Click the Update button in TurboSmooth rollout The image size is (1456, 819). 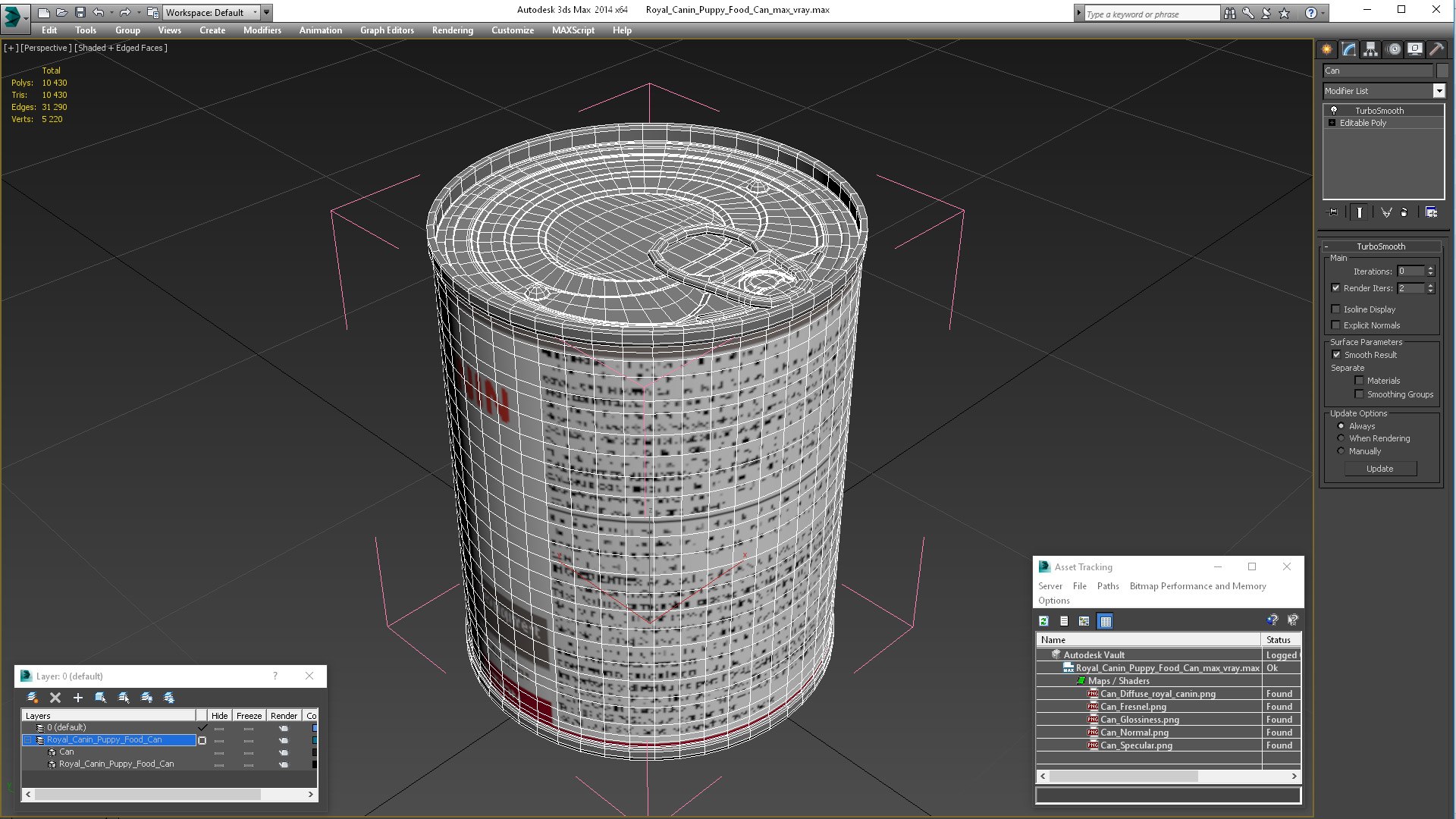coord(1380,469)
